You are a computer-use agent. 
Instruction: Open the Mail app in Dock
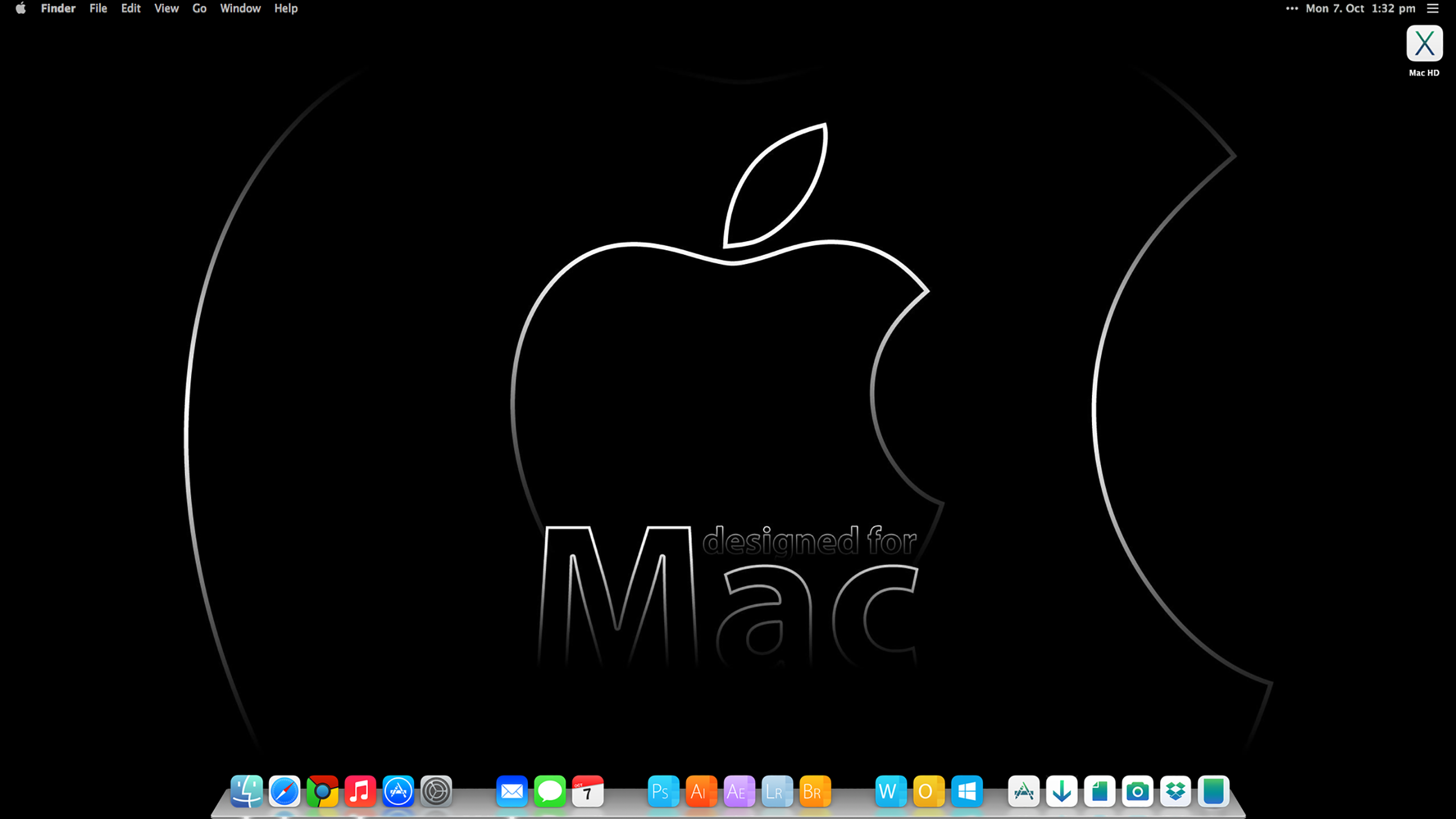(x=512, y=791)
